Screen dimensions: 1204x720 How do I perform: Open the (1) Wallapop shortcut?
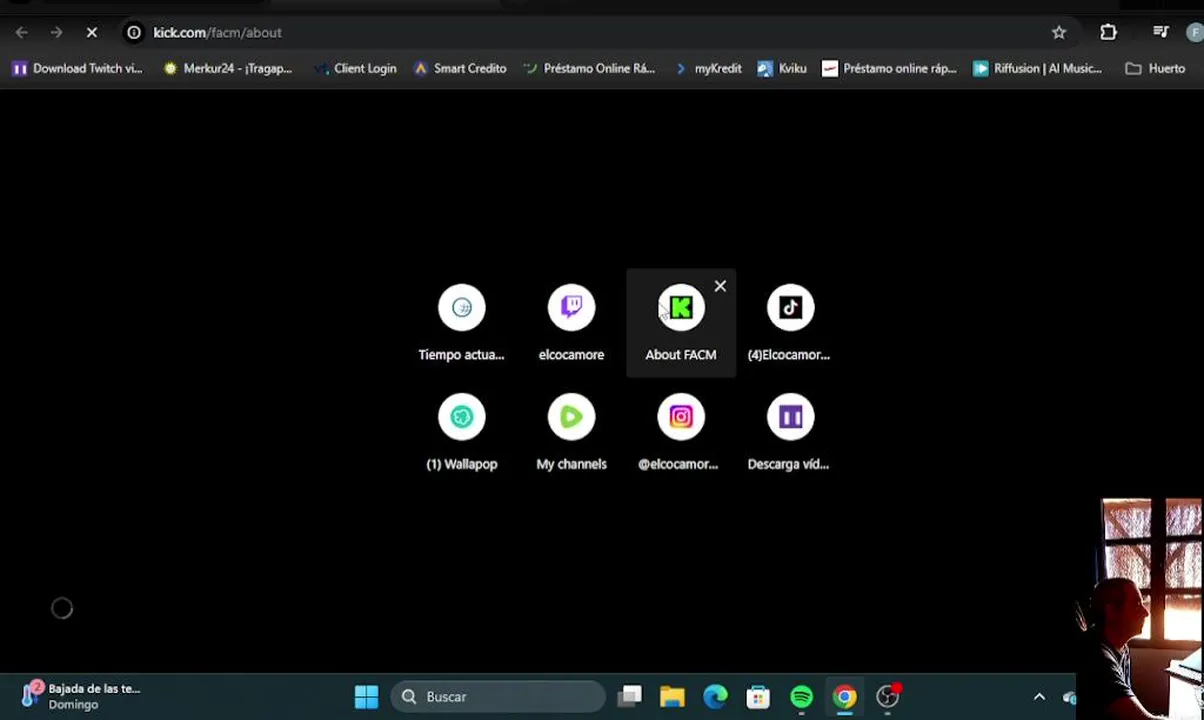[461, 433]
